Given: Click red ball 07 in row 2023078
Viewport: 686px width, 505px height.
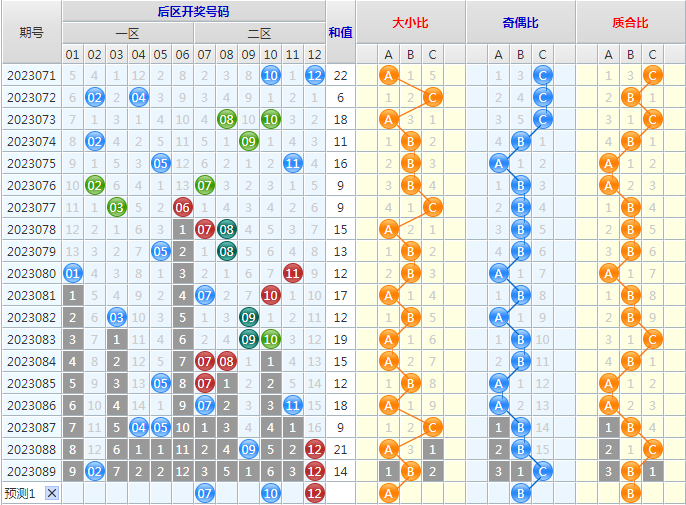Looking at the screenshot, I should pos(204,229).
